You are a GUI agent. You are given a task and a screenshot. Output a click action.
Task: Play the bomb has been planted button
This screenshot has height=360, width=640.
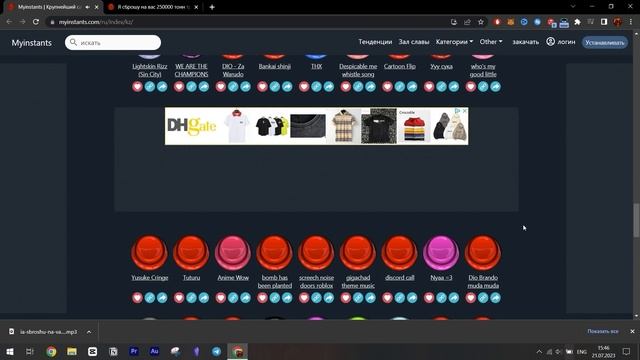coord(274,253)
